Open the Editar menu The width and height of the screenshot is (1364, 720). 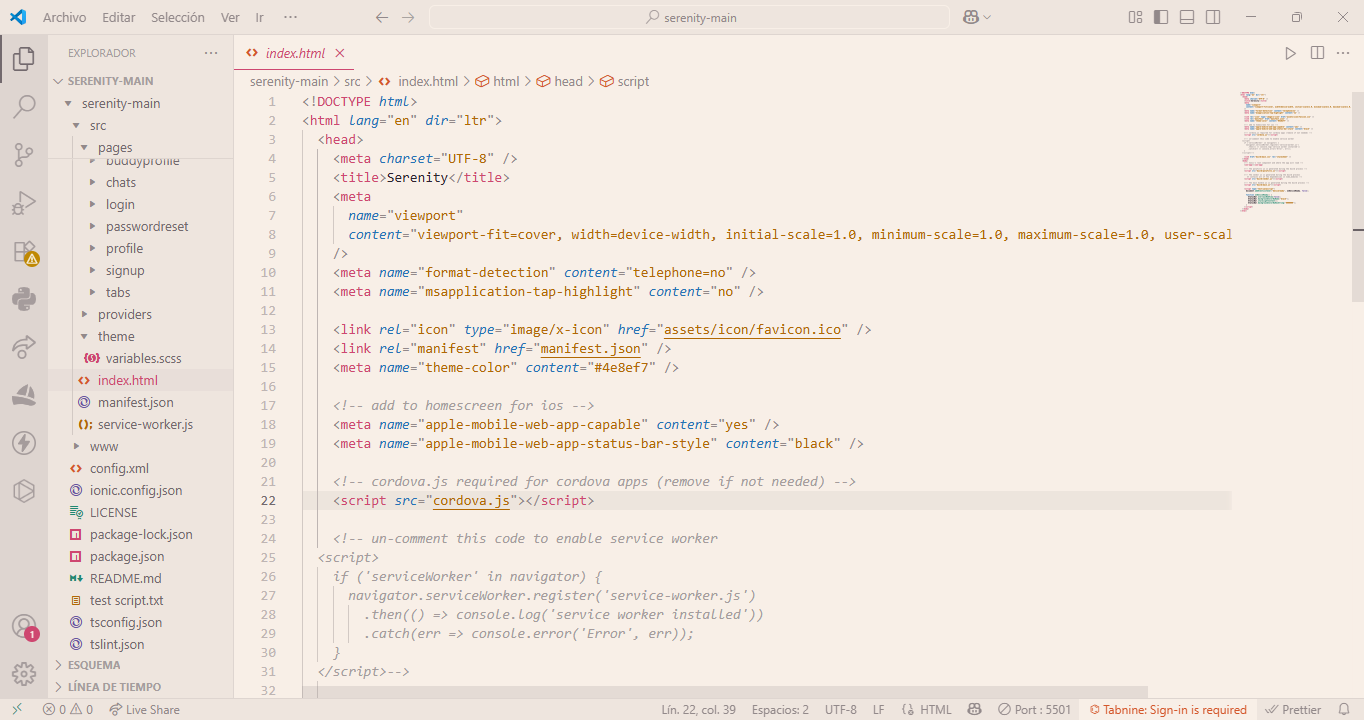(119, 17)
